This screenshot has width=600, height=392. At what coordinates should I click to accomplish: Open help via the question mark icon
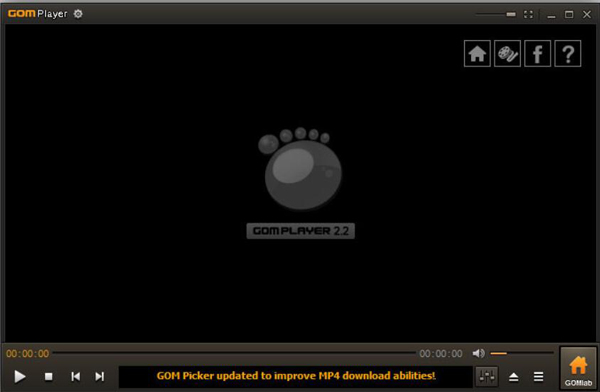point(568,54)
